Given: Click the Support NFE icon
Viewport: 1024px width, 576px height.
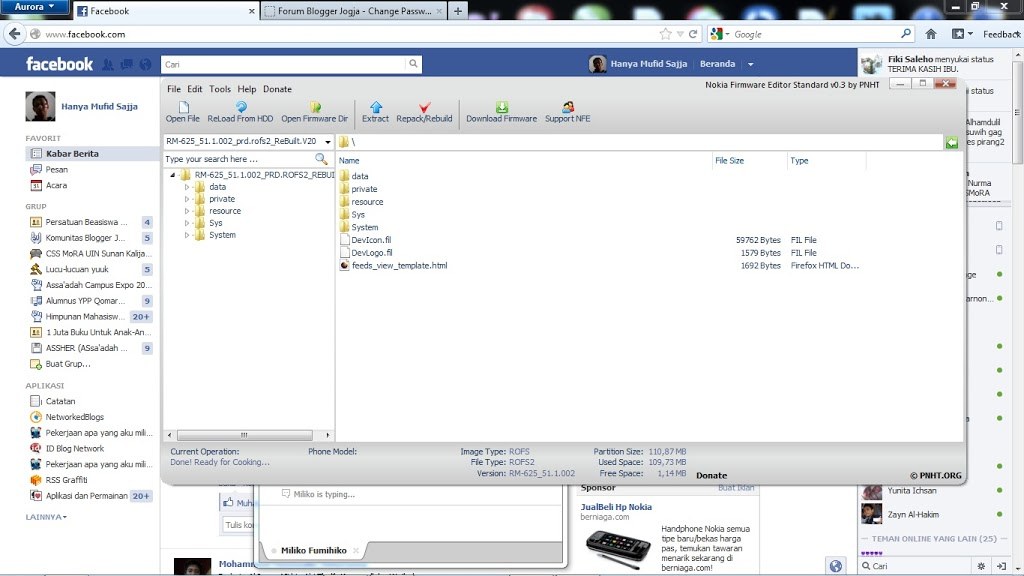Looking at the screenshot, I should tap(568, 107).
